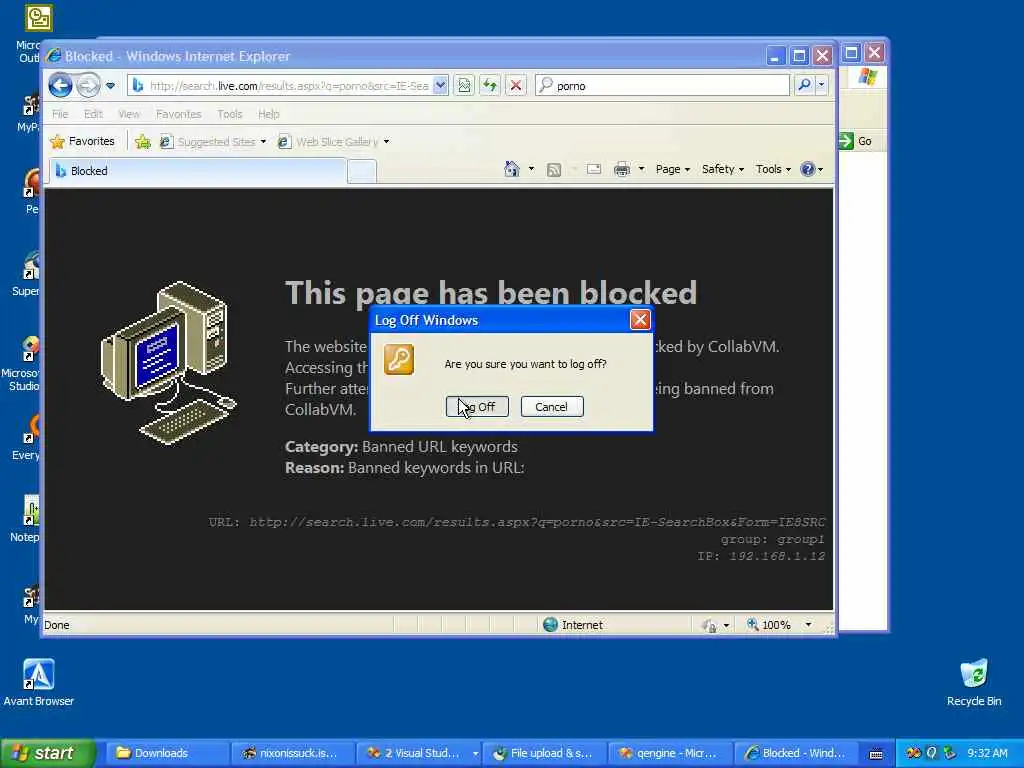Click the Go button in background window

pos(856,141)
